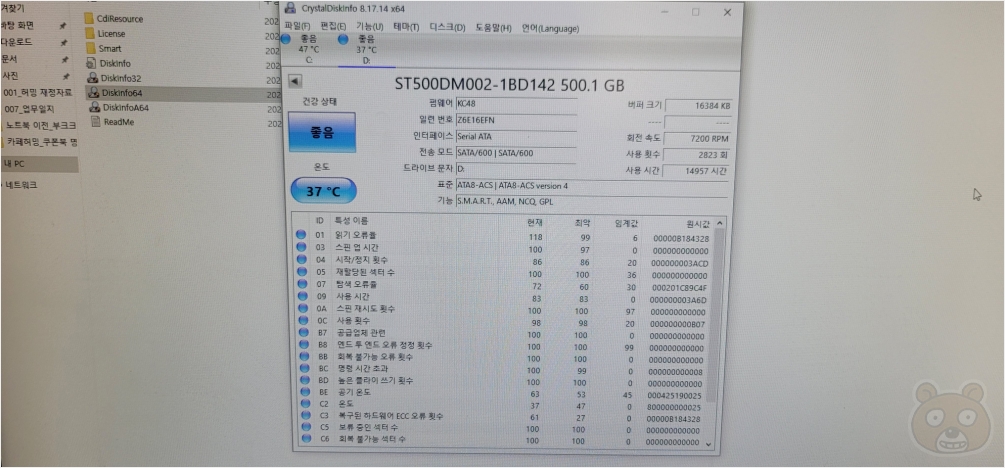Image resolution: width=1005 pixels, height=468 pixels.
Task: Click the transfer mode field SATA/600 | SATA/600
Action: click(516, 153)
